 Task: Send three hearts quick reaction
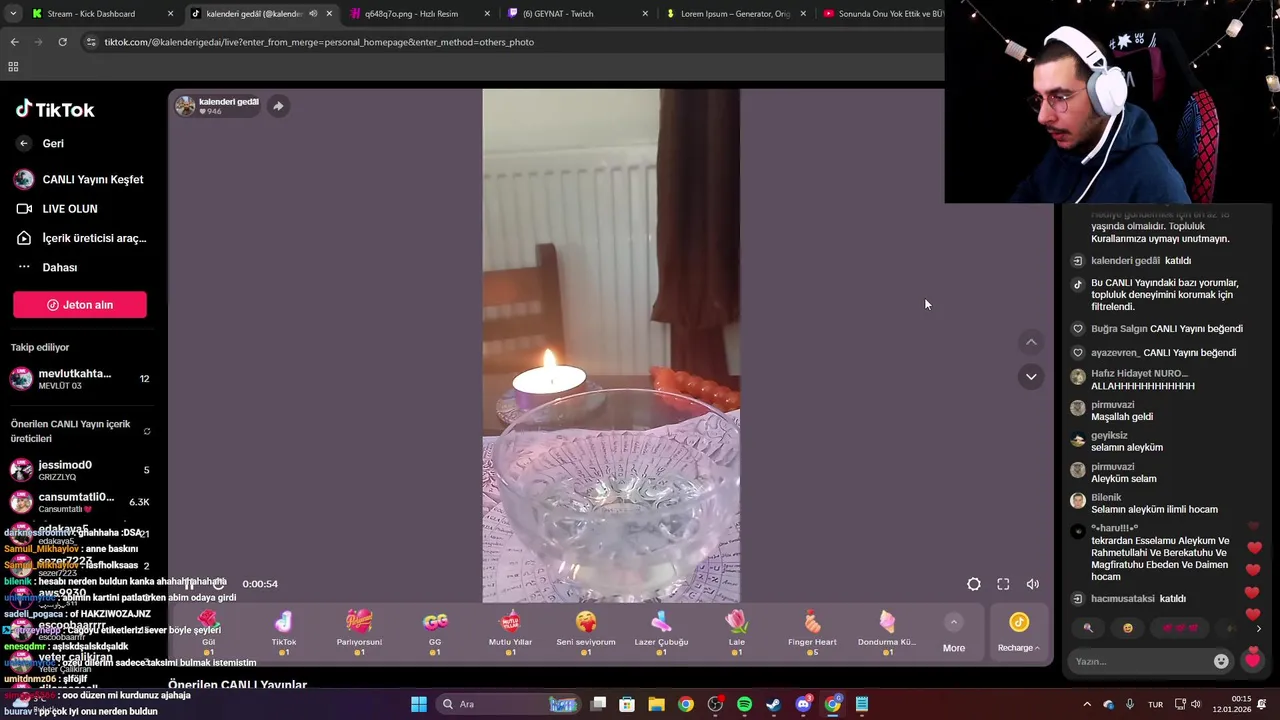tap(1180, 628)
